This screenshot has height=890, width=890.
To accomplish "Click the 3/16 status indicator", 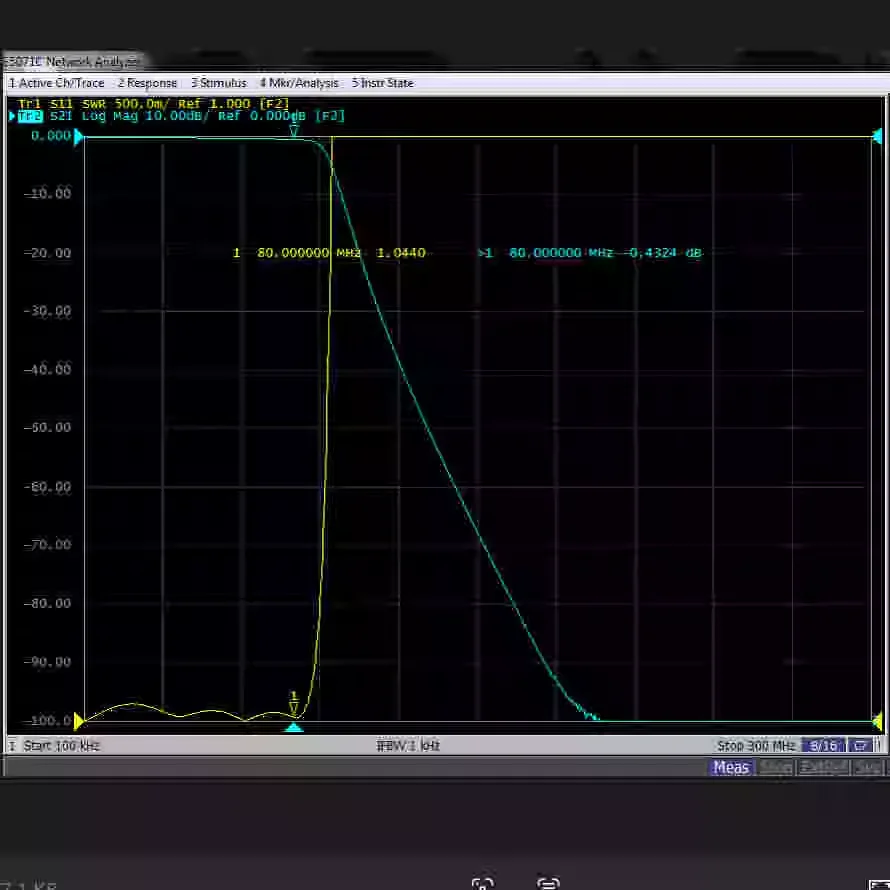I will pos(823,745).
